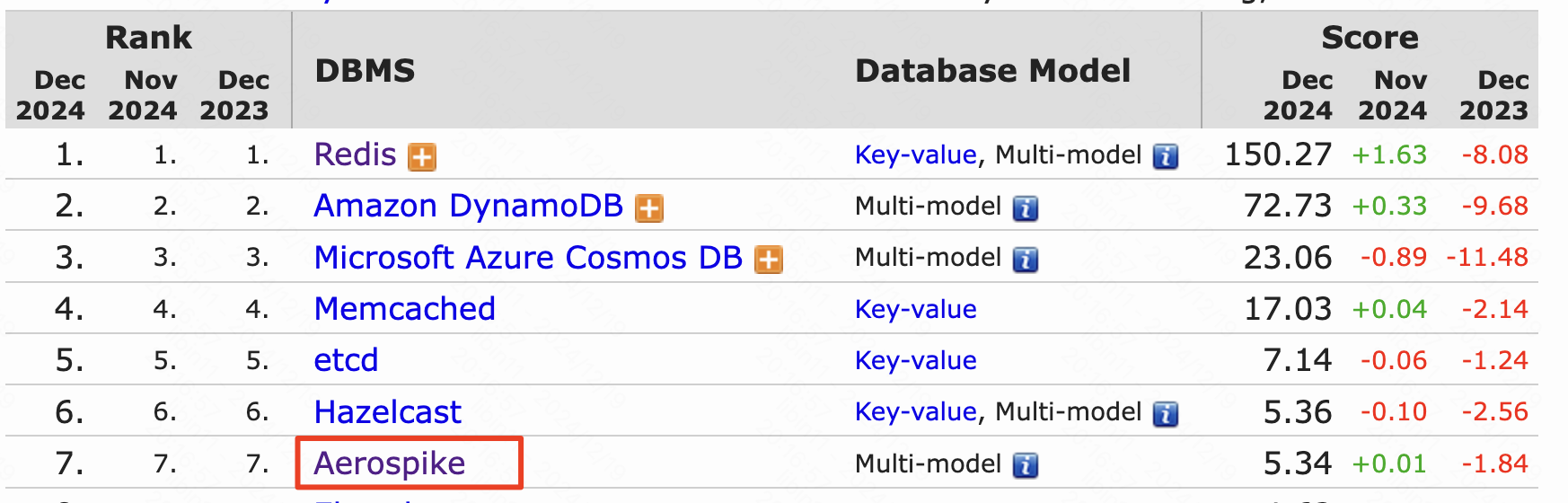Image resolution: width=1568 pixels, height=503 pixels.
Task: Open the Amazon DynamoDB link
Action: [x=468, y=206]
